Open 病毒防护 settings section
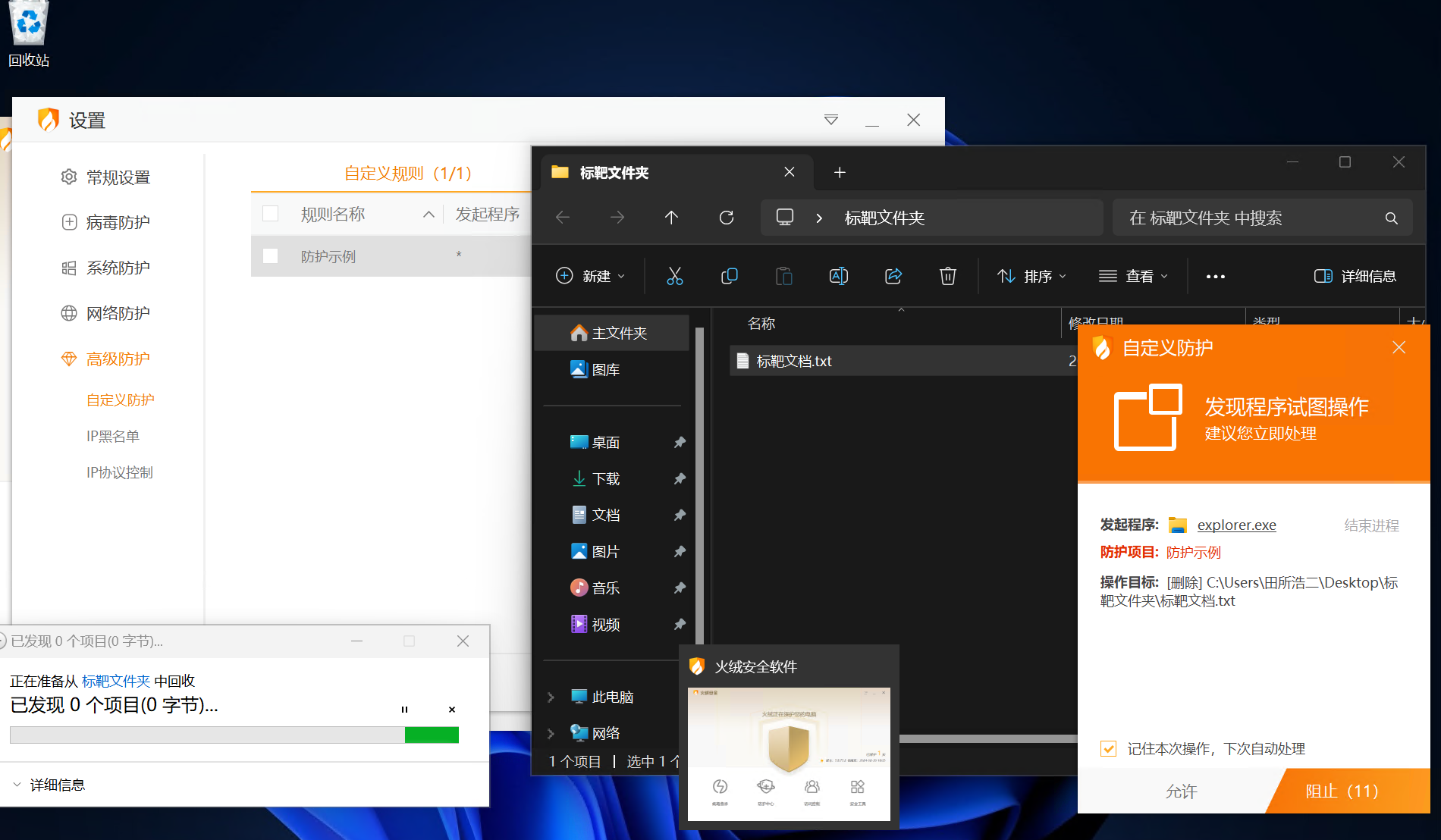 click(x=105, y=222)
